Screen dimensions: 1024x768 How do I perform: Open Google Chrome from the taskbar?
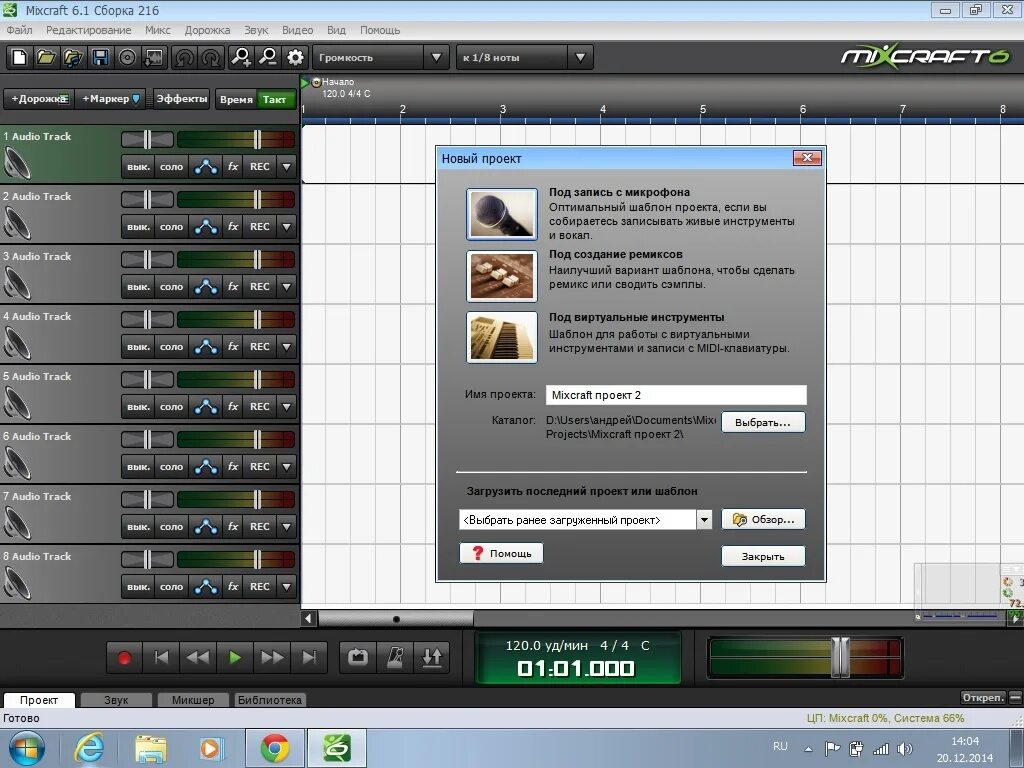tap(275, 748)
